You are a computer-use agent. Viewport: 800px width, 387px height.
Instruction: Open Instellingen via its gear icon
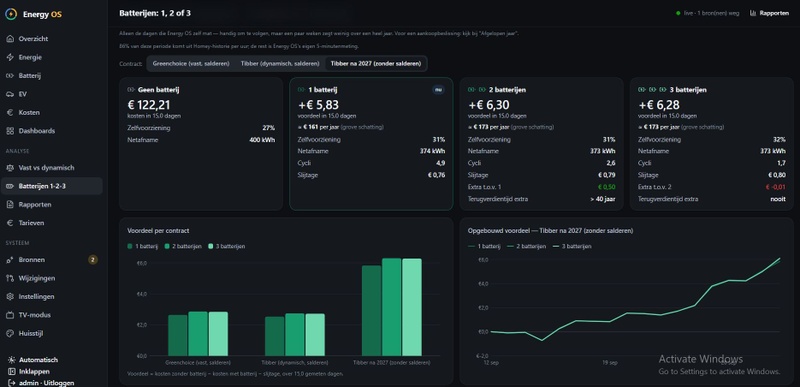point(10,296)
